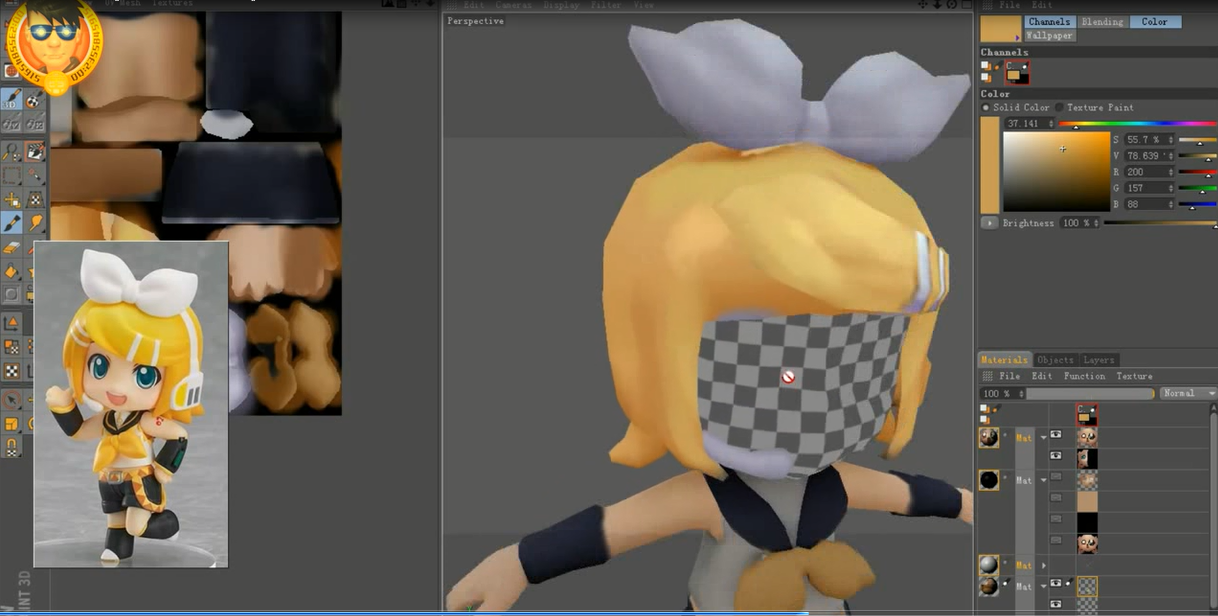Click the layer opacity 100 % field
Screen dimensions: 1218x616
(x=1003, y=393)
